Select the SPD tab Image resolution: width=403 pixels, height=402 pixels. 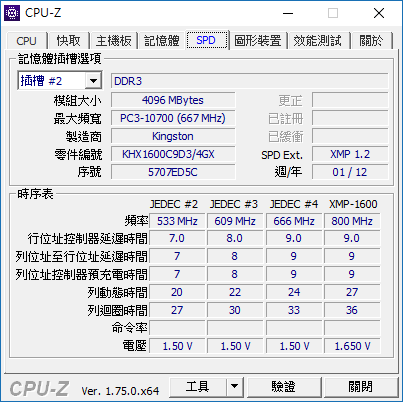206,40
